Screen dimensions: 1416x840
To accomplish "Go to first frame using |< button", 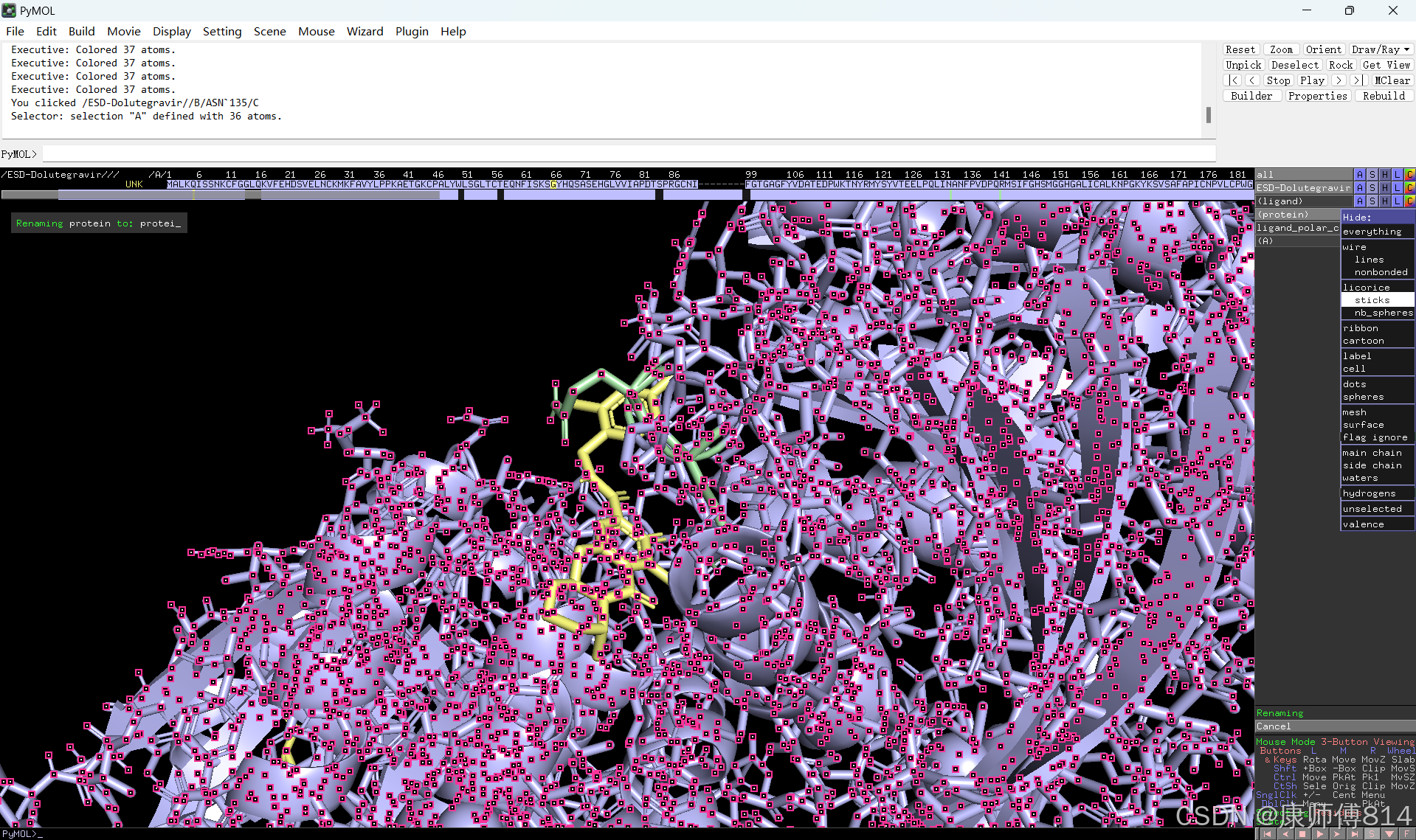I will [x=1233, y=80].
